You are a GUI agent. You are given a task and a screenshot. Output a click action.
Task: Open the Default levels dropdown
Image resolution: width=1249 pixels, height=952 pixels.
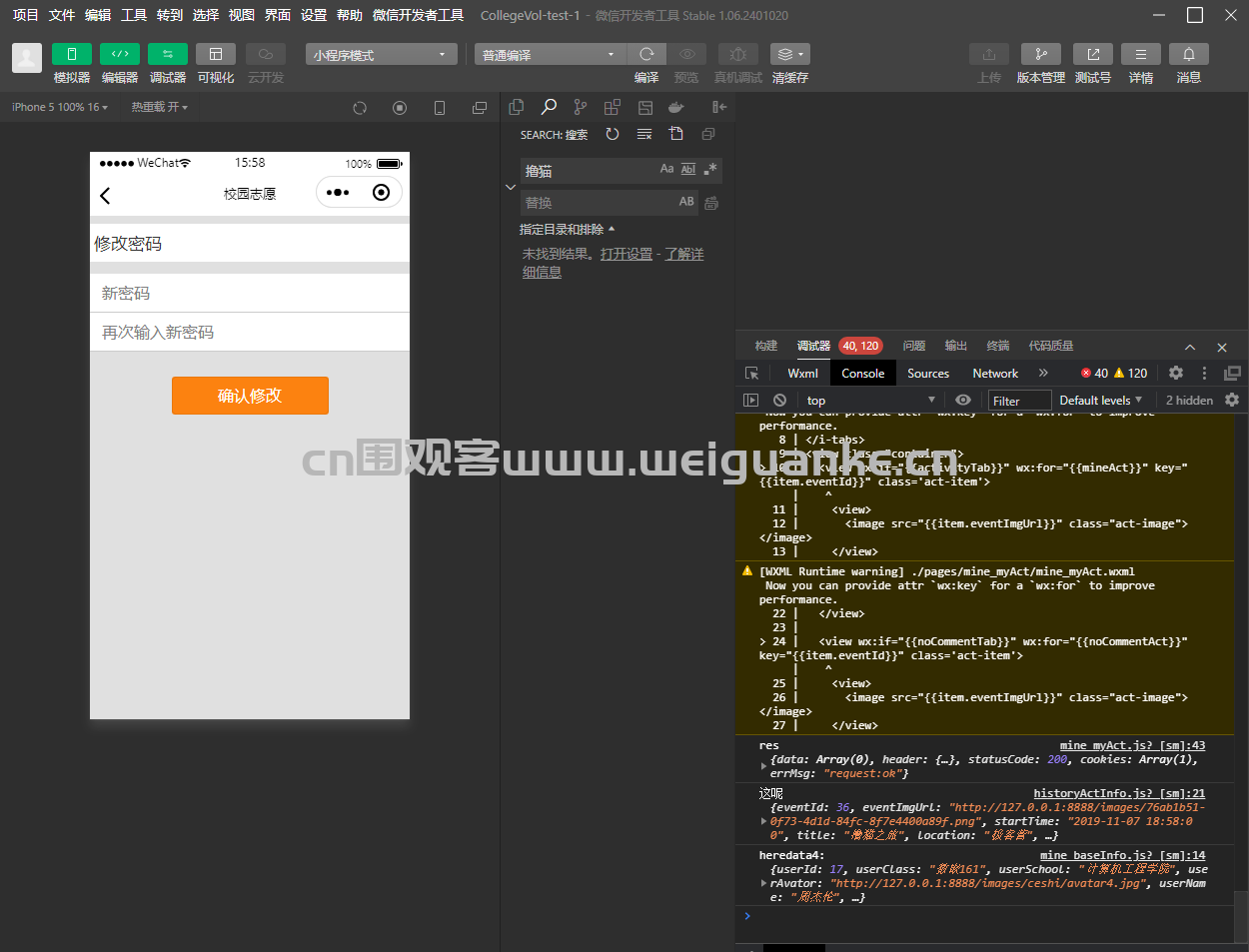[x=1100, y=400]
